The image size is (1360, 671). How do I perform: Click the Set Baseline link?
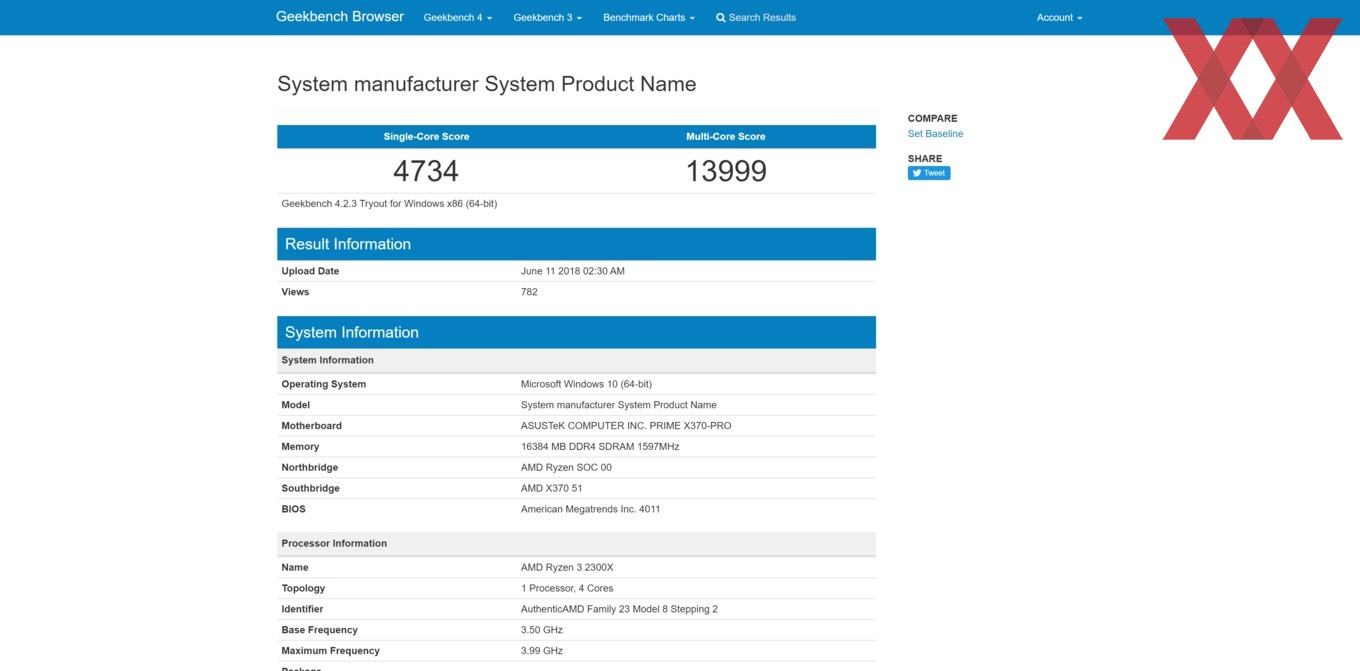[936, 134]
